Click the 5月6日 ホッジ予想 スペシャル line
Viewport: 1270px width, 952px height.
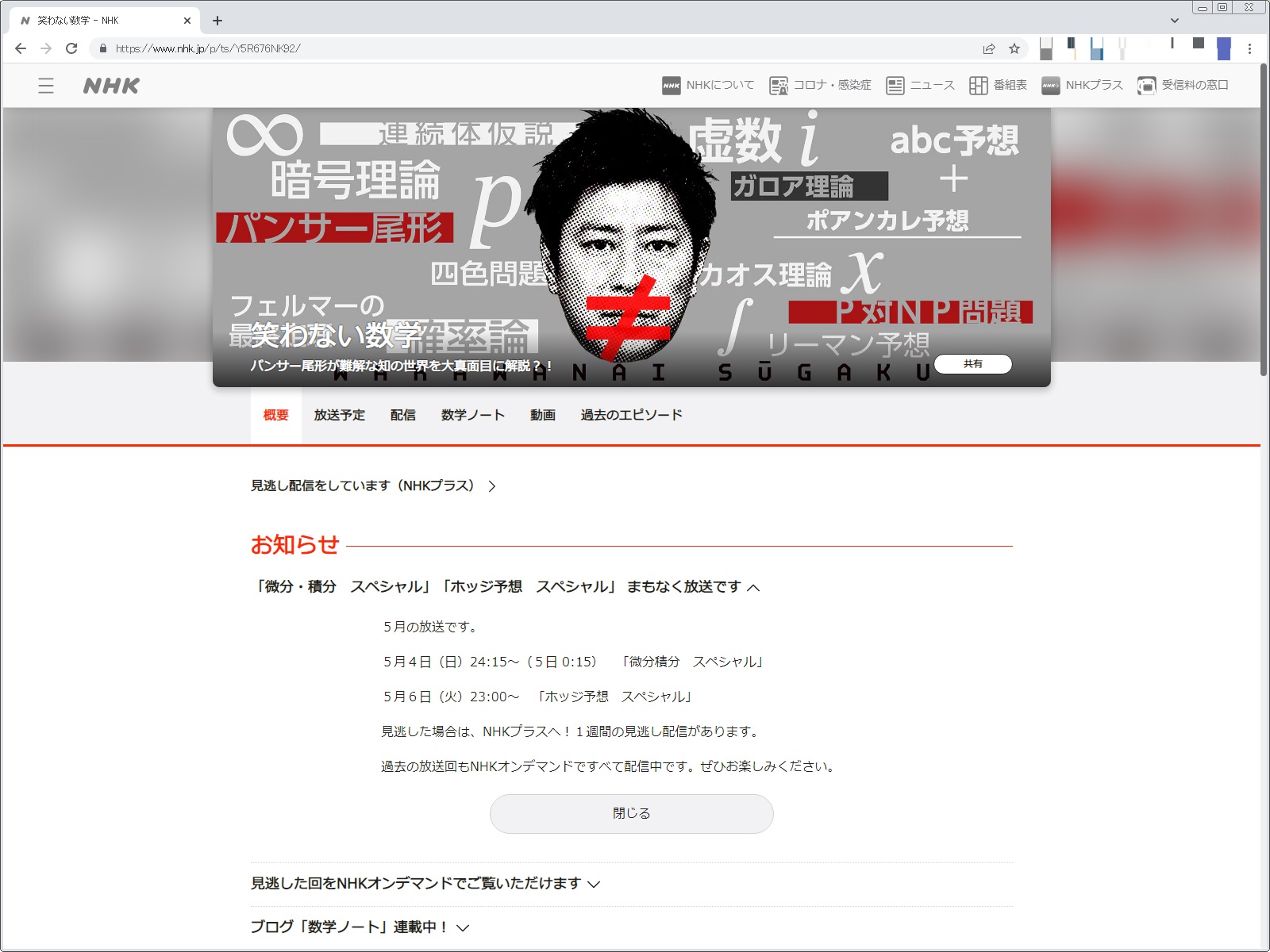pos(538,697)
